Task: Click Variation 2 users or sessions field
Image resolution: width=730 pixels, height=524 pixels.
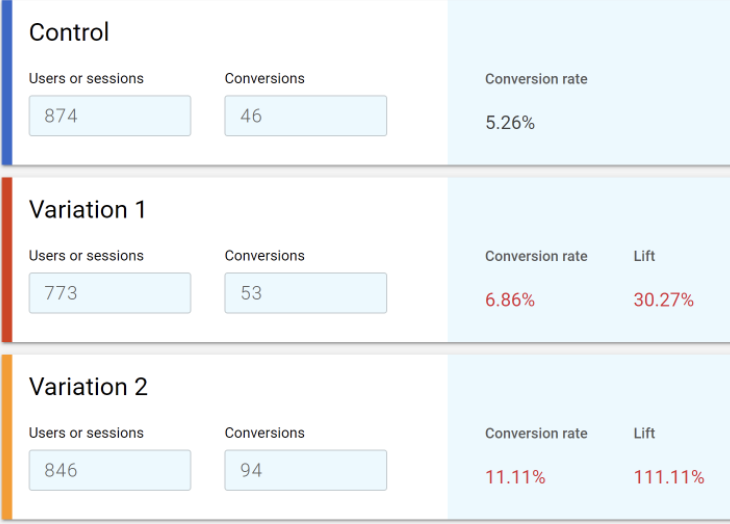Action: (x=110, y=470)
